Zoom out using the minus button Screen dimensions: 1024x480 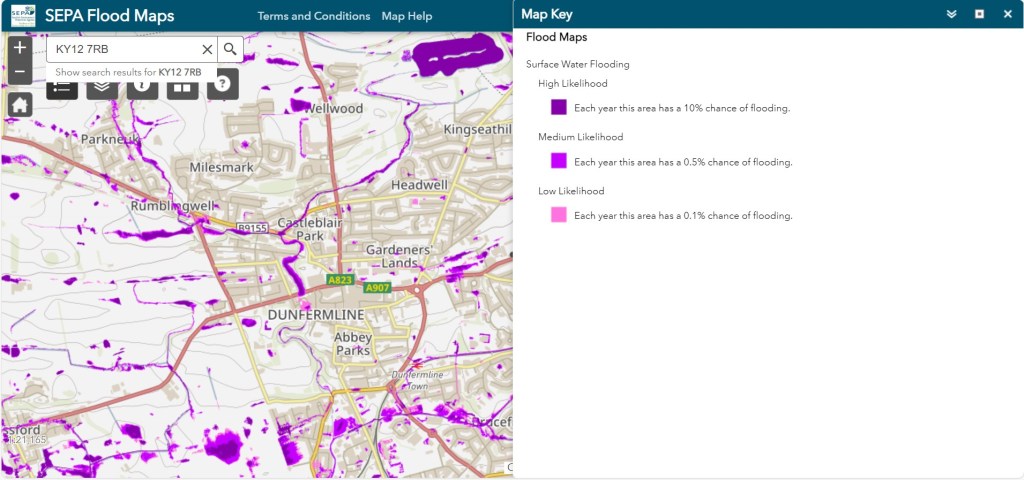[x=20, y=73]
